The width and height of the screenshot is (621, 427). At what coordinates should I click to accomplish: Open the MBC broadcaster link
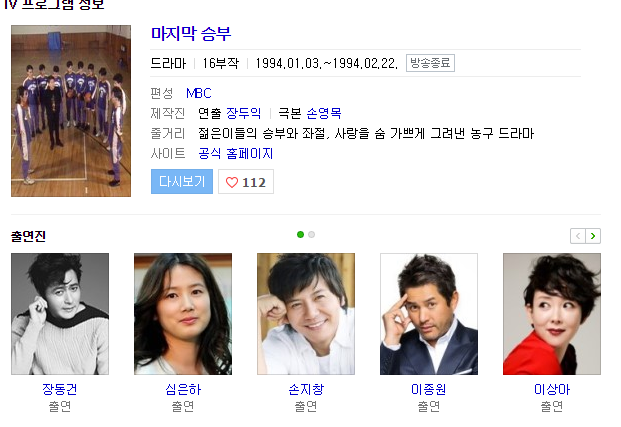199,93
